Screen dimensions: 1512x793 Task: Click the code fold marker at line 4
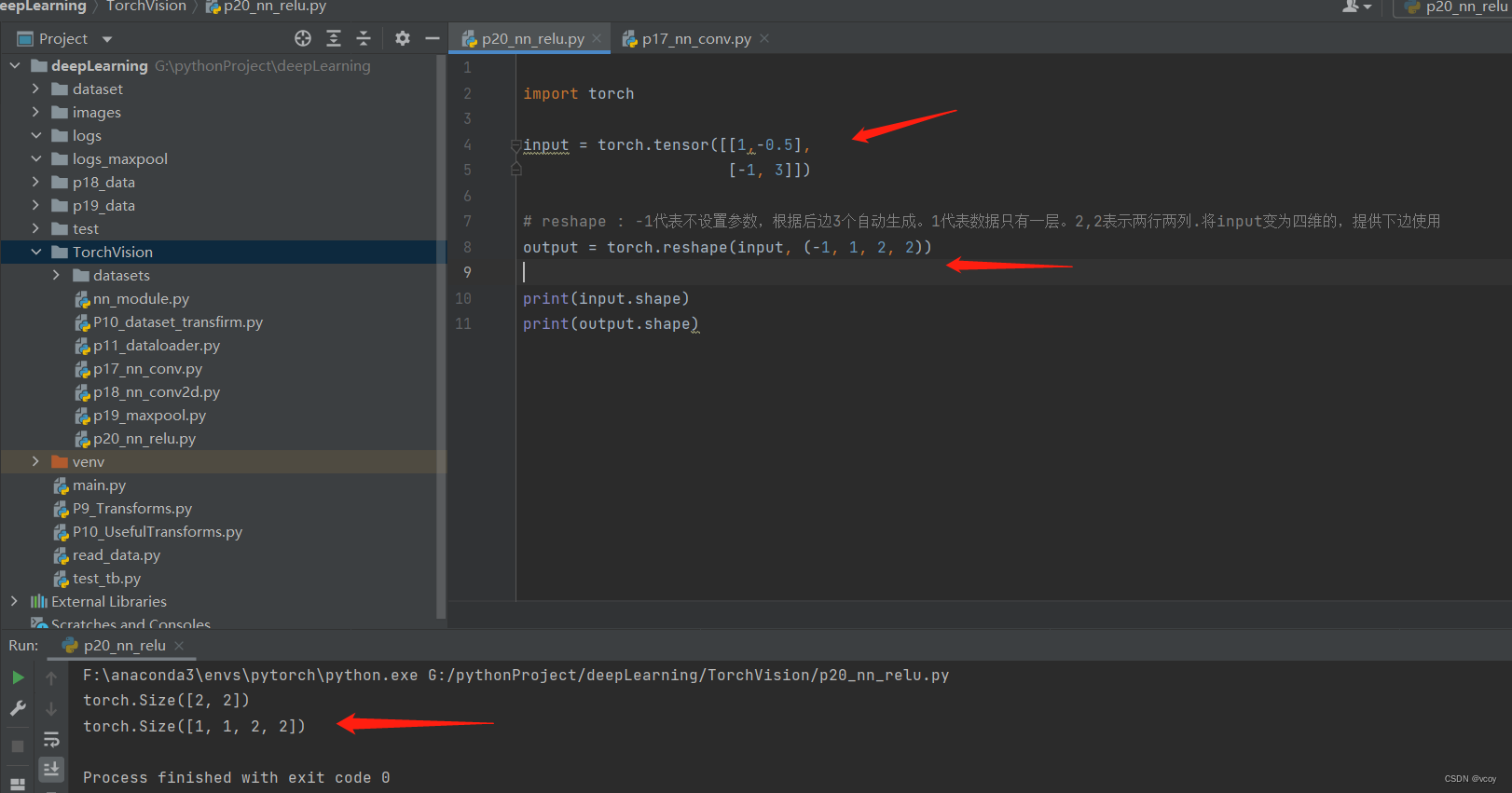[x=515, y=144]
